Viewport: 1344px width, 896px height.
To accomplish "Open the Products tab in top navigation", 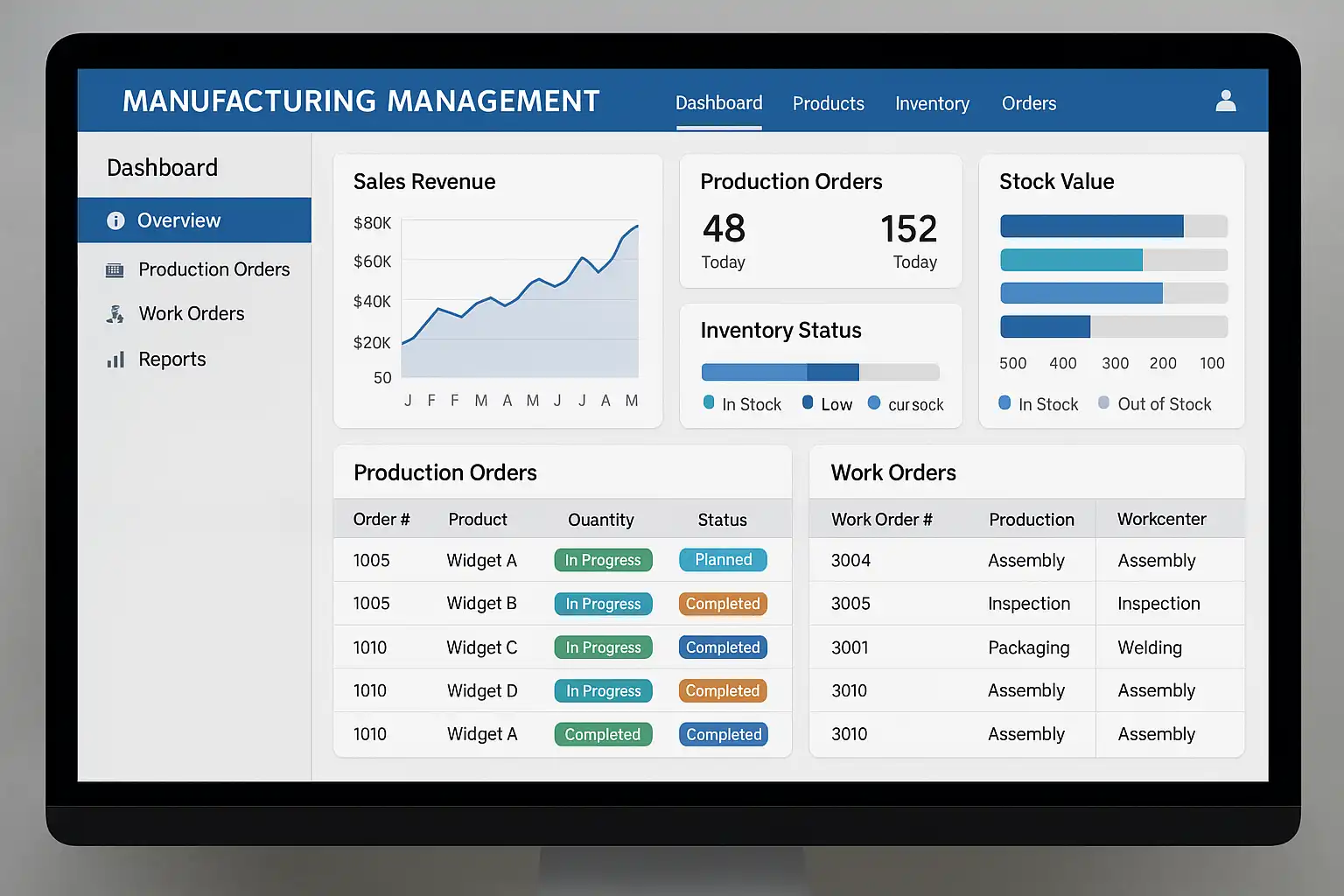I will coord(828,103).
